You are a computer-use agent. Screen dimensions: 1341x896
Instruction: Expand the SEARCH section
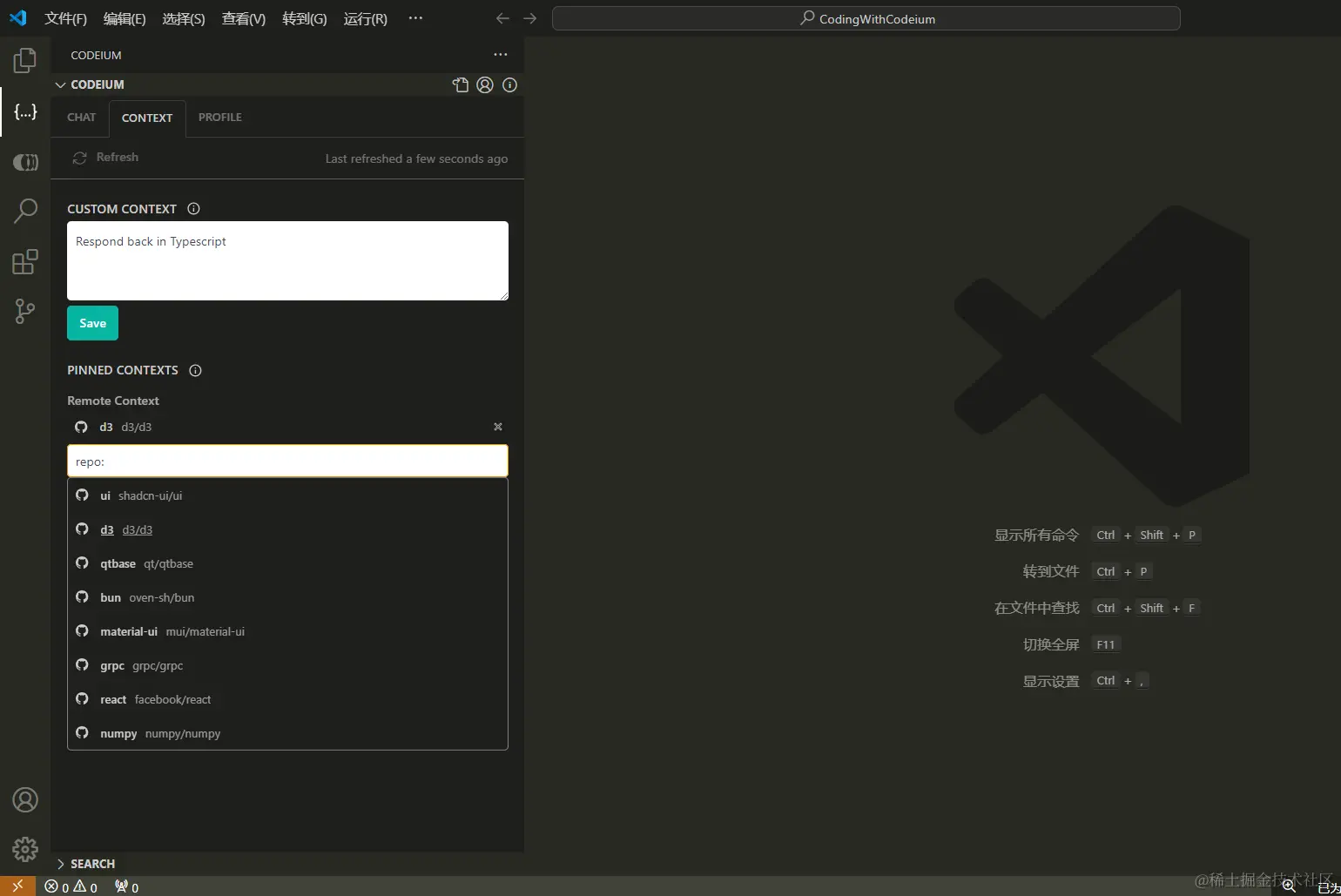[287, 864]
